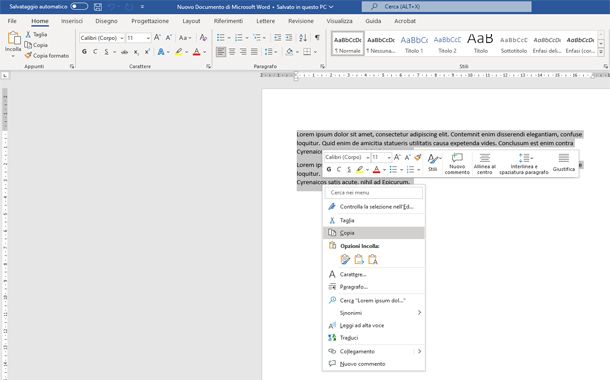Align text left in the ribbon

221,52
